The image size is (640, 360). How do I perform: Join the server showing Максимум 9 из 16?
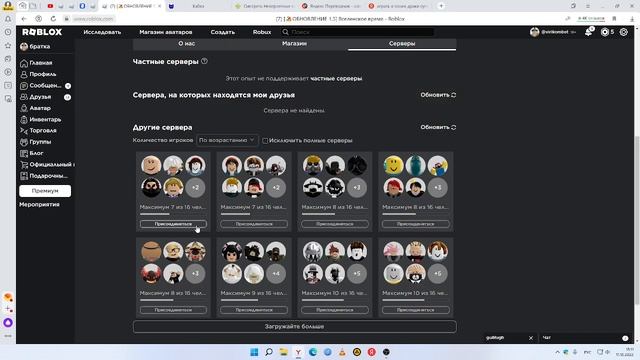click(x=254, y=310)
